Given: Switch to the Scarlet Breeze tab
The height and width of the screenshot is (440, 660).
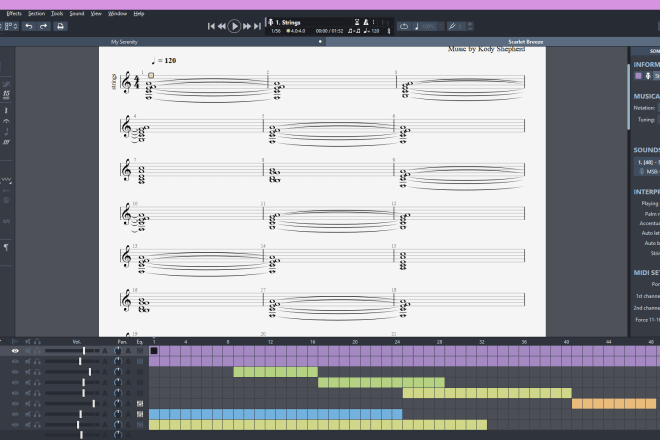Looking at the screenshot, I should coord(525,42).
